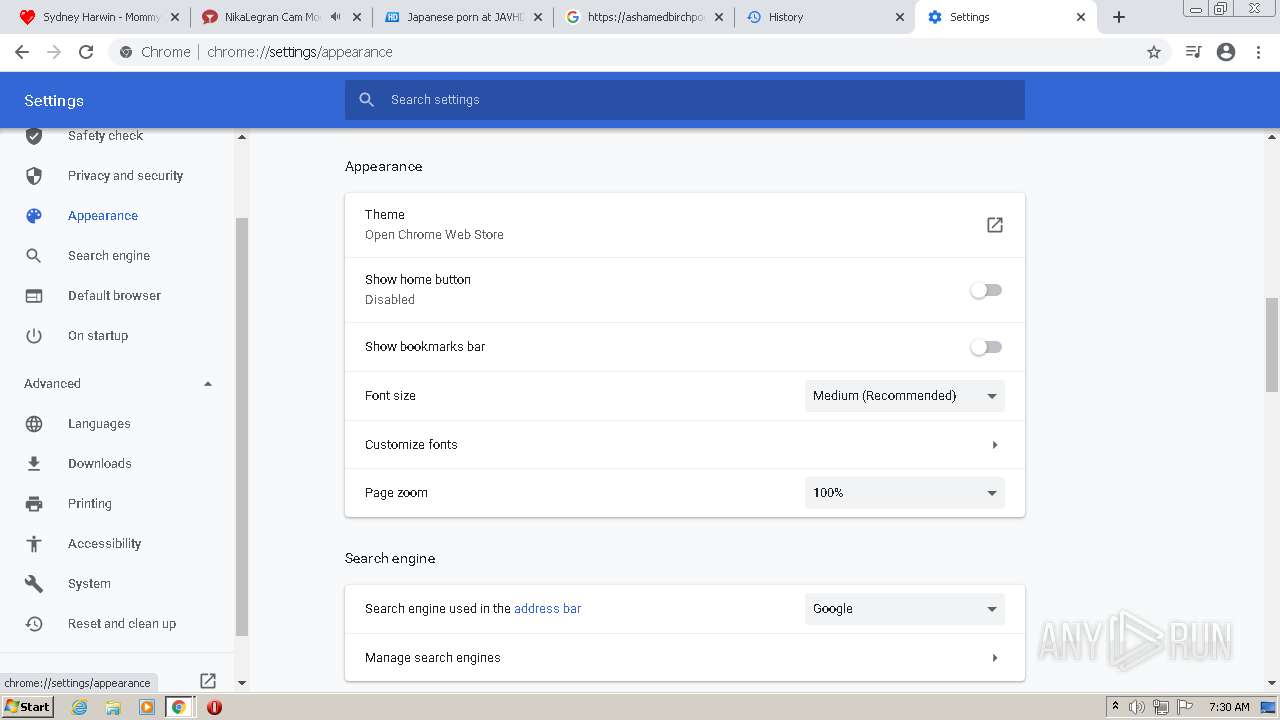Collapse the Advanced section
This screenshot has width=1280, height=720.
(208, 384)
